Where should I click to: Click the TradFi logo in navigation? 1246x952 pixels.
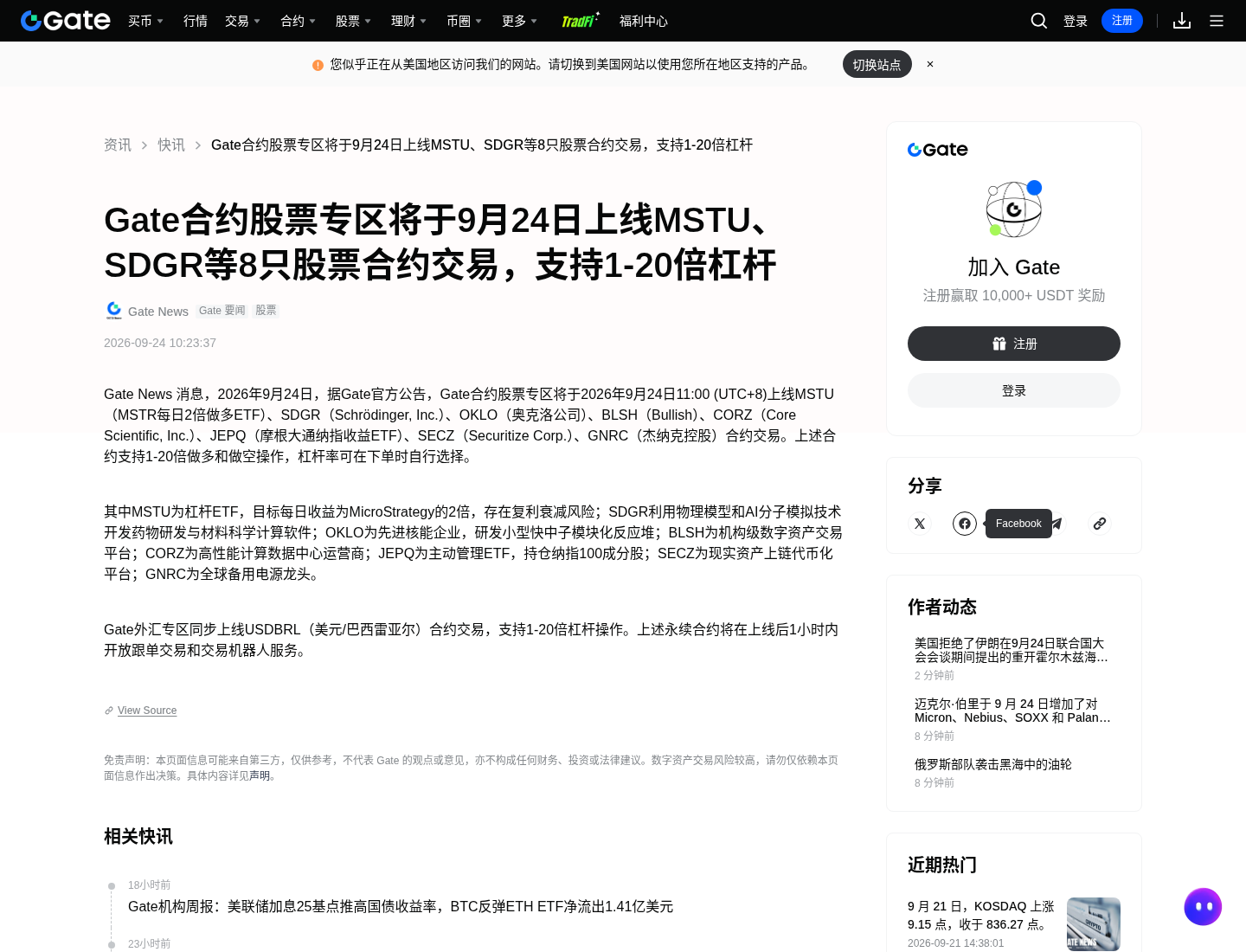581,21
